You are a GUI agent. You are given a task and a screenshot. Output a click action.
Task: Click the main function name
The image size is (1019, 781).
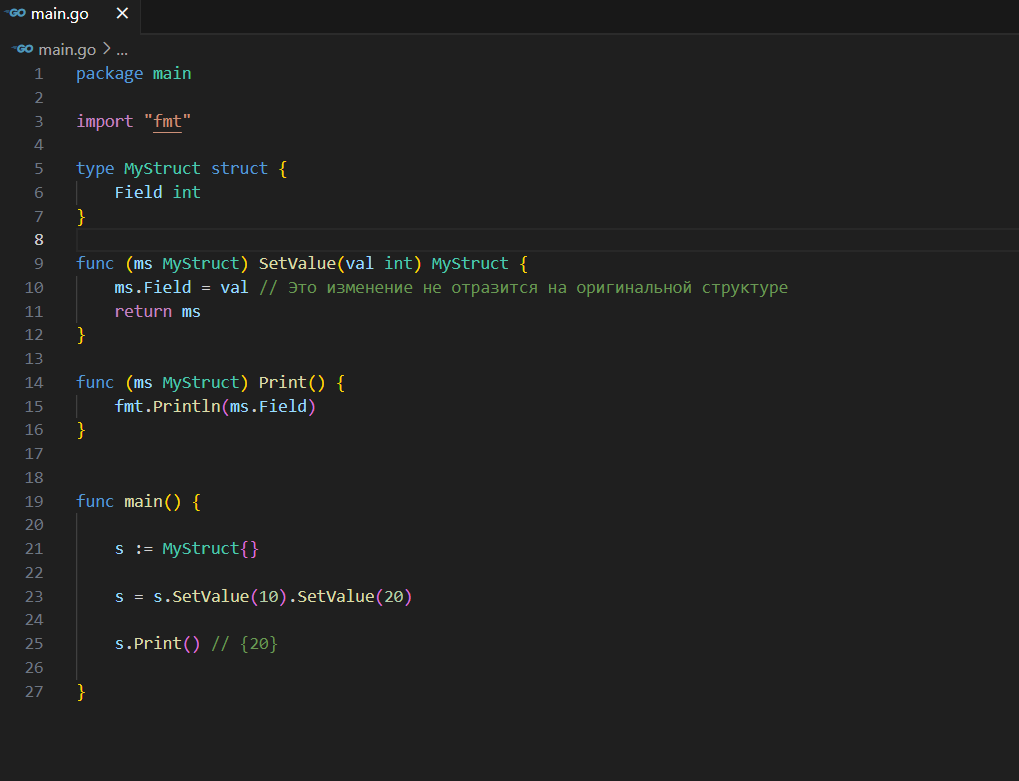pos(143,502)
